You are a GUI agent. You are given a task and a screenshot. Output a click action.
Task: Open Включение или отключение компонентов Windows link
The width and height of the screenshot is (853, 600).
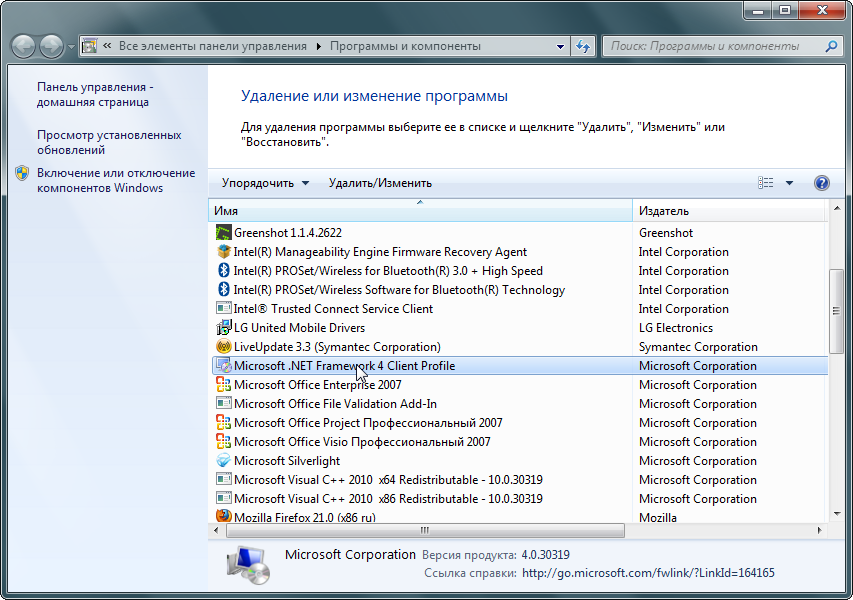[116, 181]
